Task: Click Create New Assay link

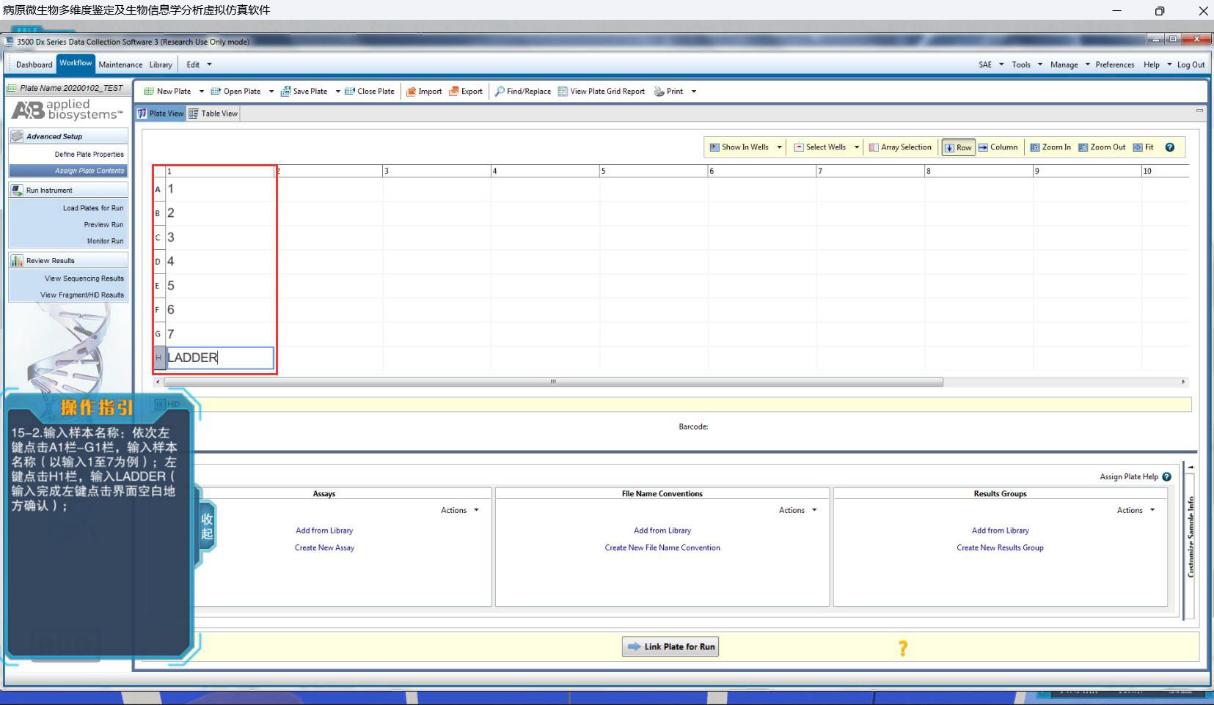Action: (324, 548)
